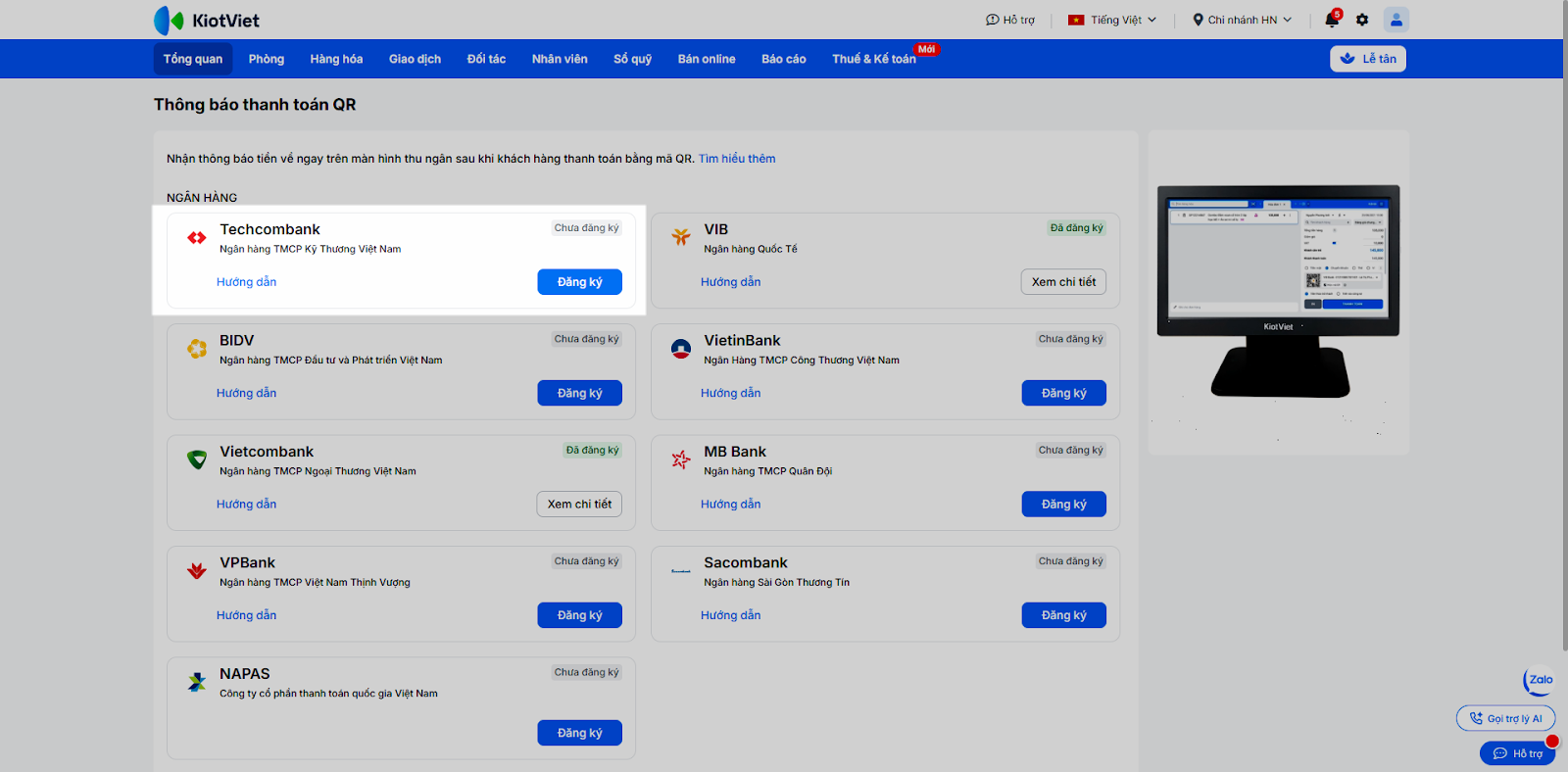Click VIB's Đã đăng ký status badge
Image resolution: width=1568 pixels, height=772 pixels.
[1076, 228]
